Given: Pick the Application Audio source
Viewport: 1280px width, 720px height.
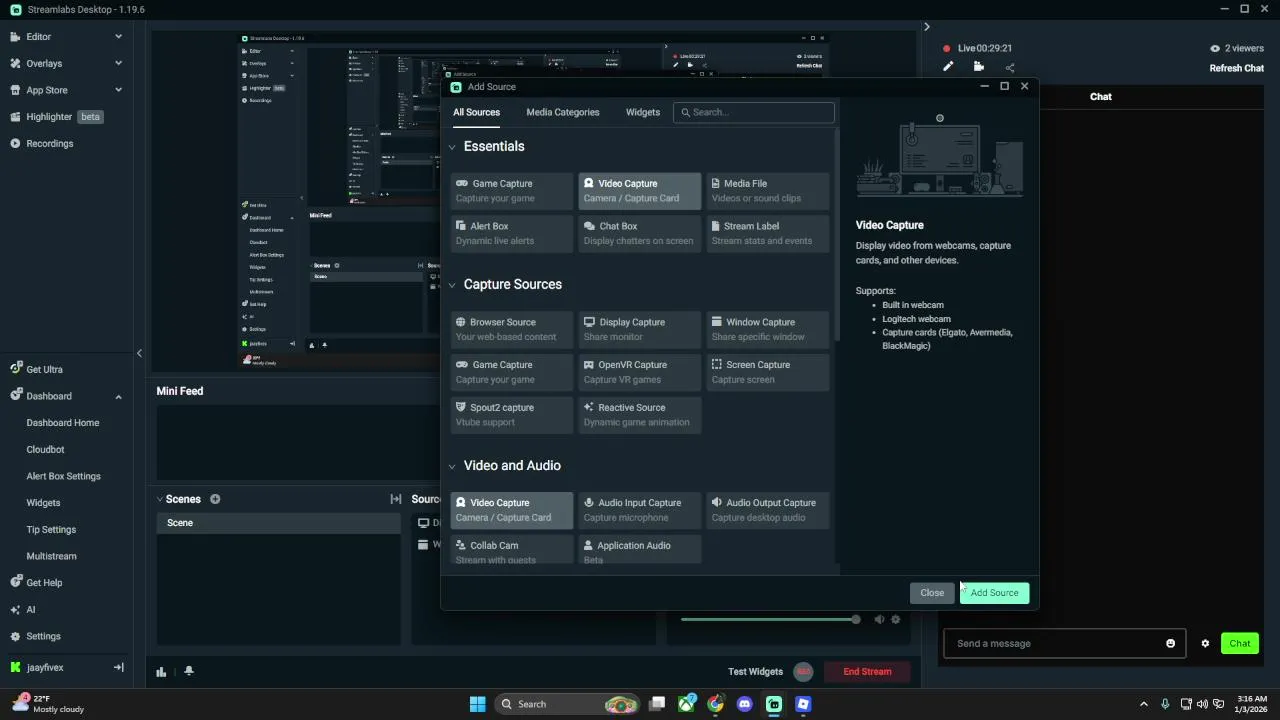Looking at the screenshot, I should pos(640,550).
